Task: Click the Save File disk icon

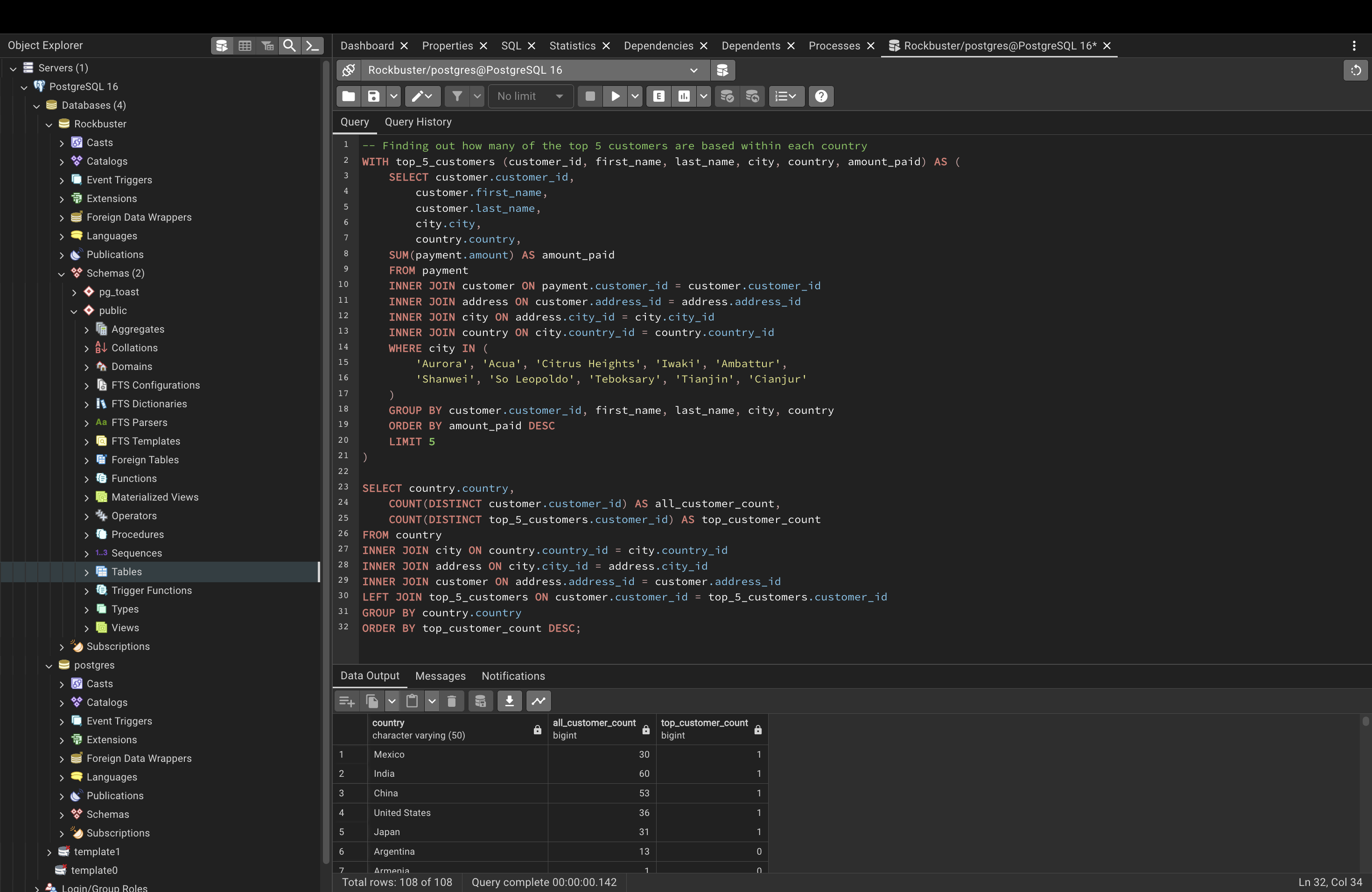Action: pyautogui.click(x=373, y=96)
